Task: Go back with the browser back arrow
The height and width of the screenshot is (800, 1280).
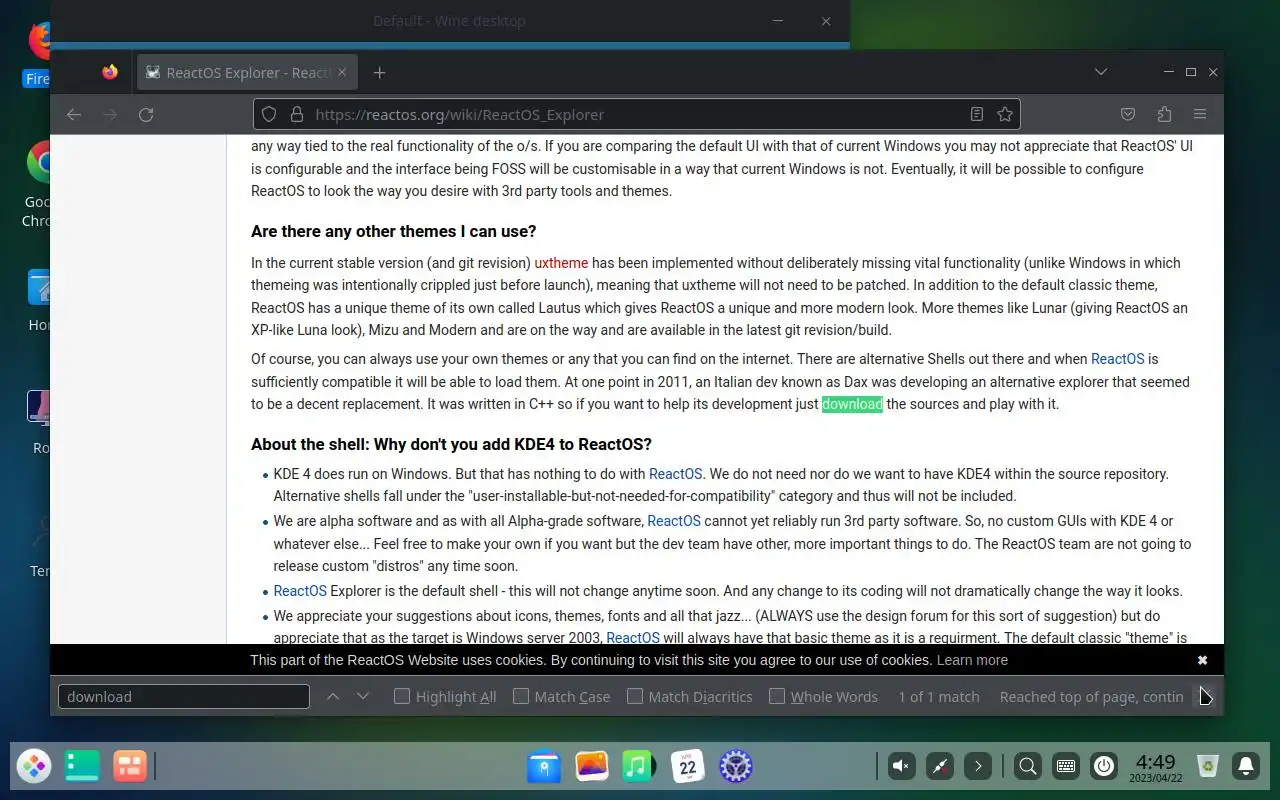Action: point(74,114)
